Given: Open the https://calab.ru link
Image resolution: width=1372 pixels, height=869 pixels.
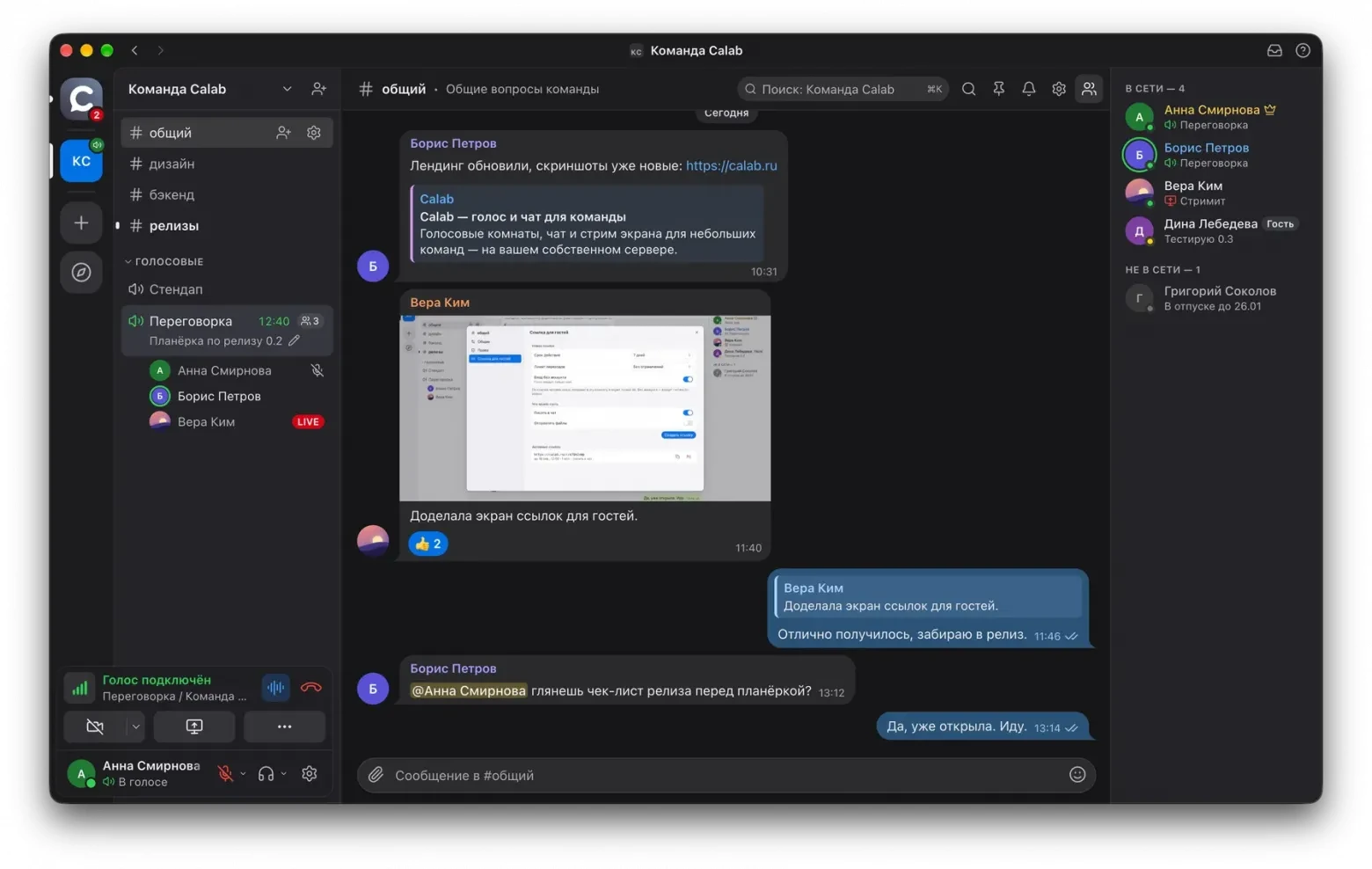Looking at the screenshot, I should 731,165.
